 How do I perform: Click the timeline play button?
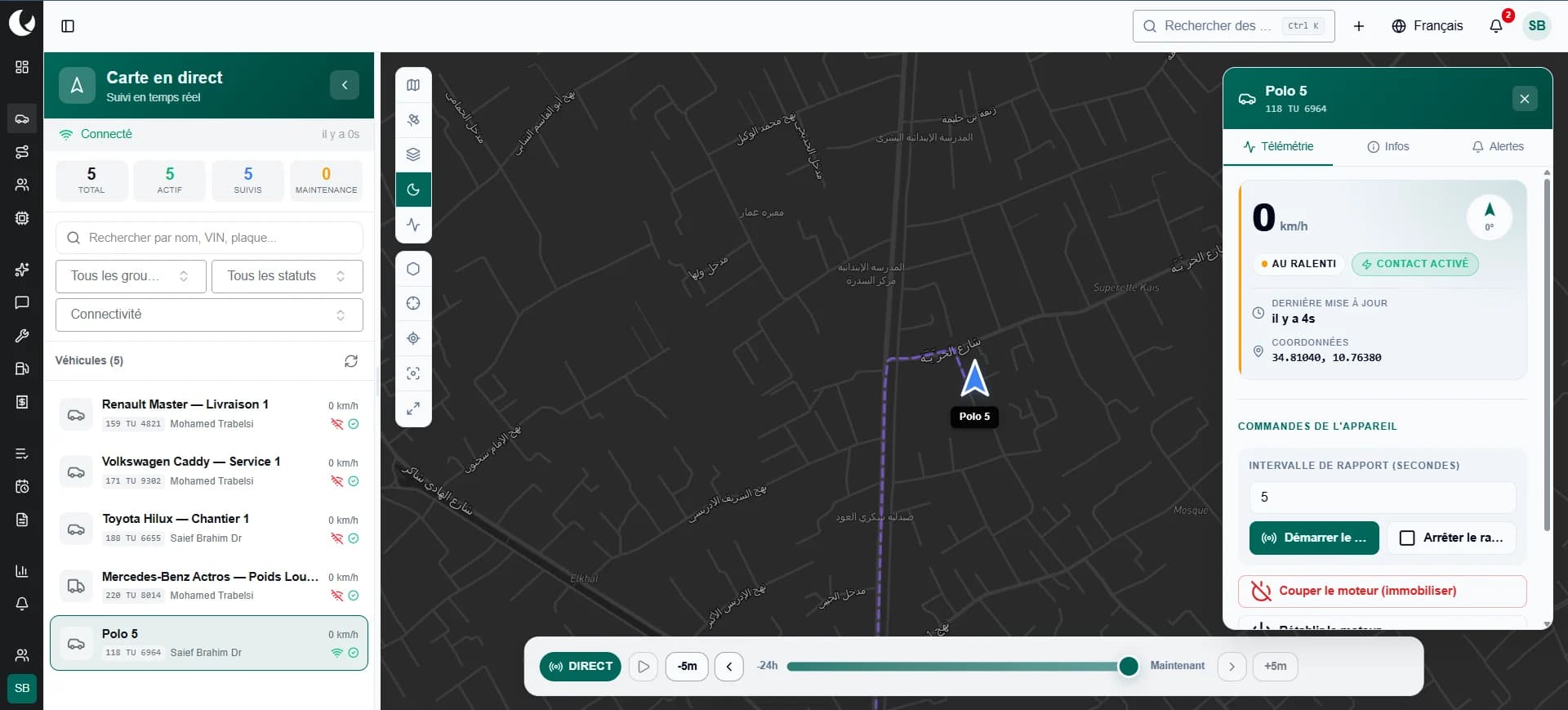pos(644,667)
